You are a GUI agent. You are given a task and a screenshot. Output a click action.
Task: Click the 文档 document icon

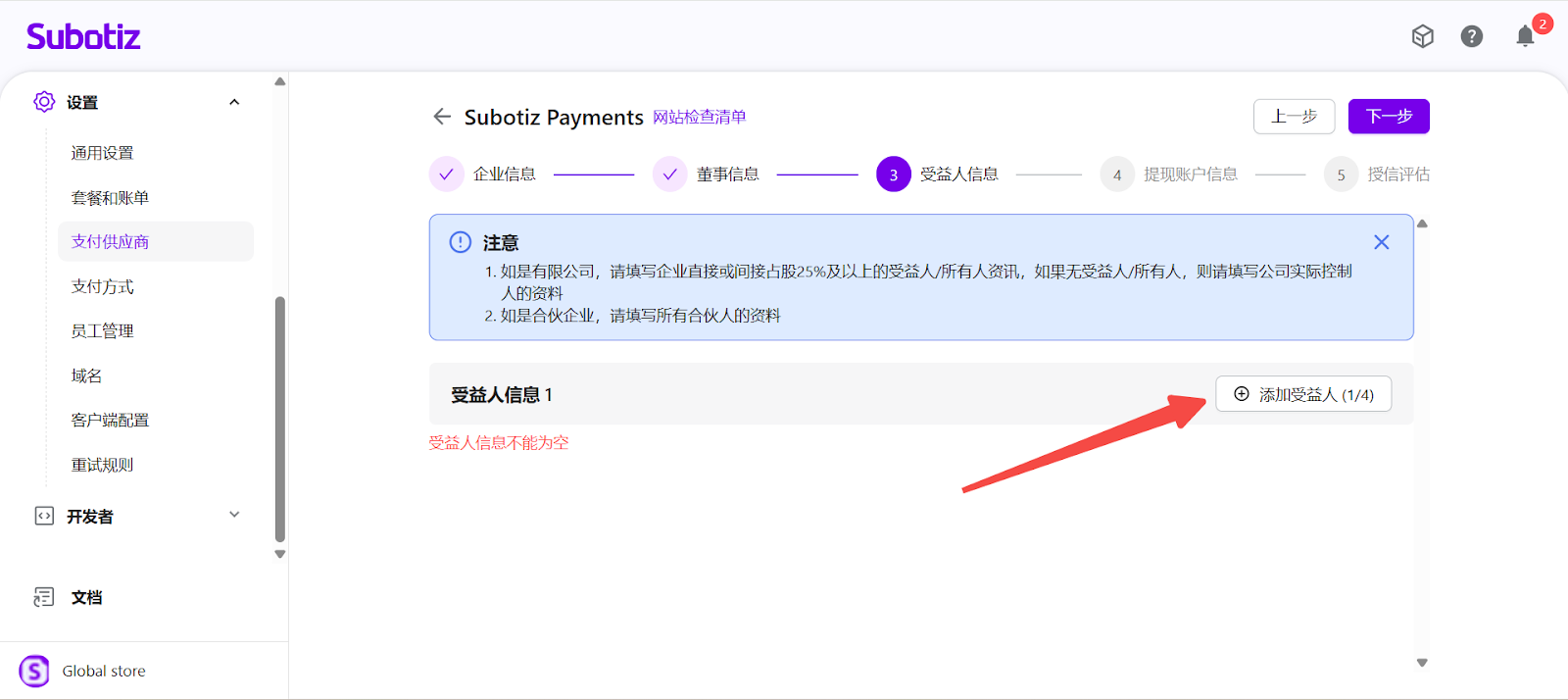click(x=44, y=597)
